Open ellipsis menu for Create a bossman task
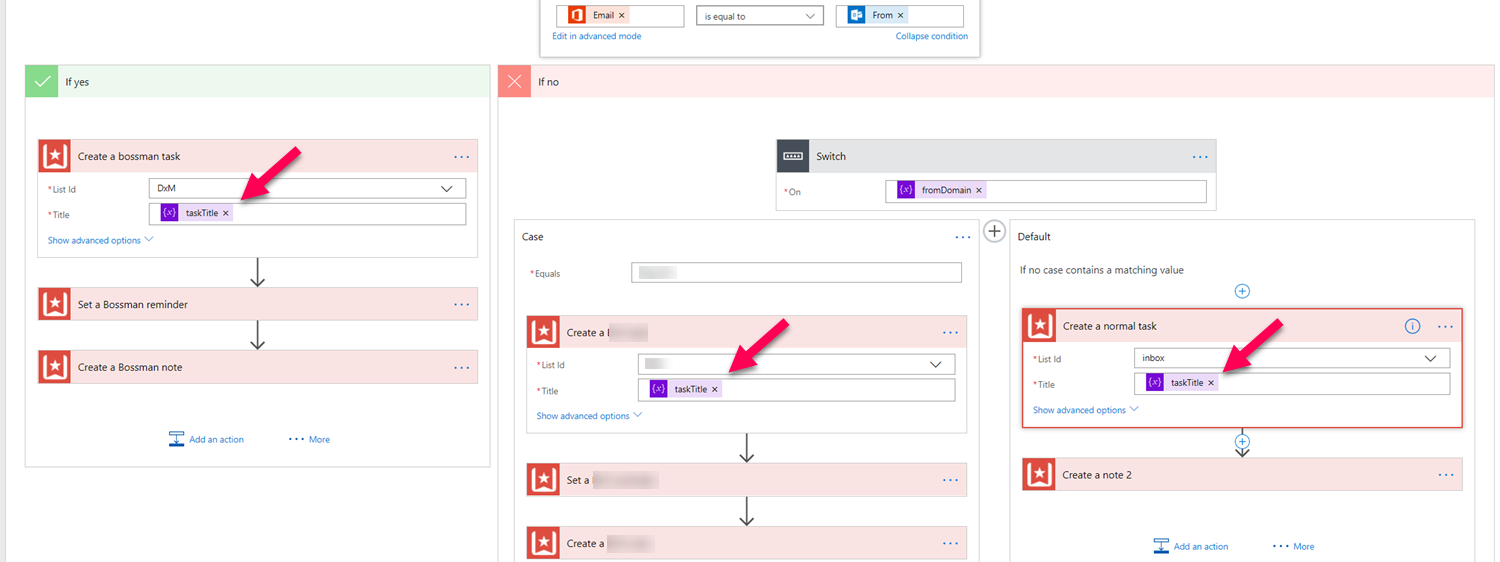This screenshot has height=562, width=1500. tap(461, 157)
